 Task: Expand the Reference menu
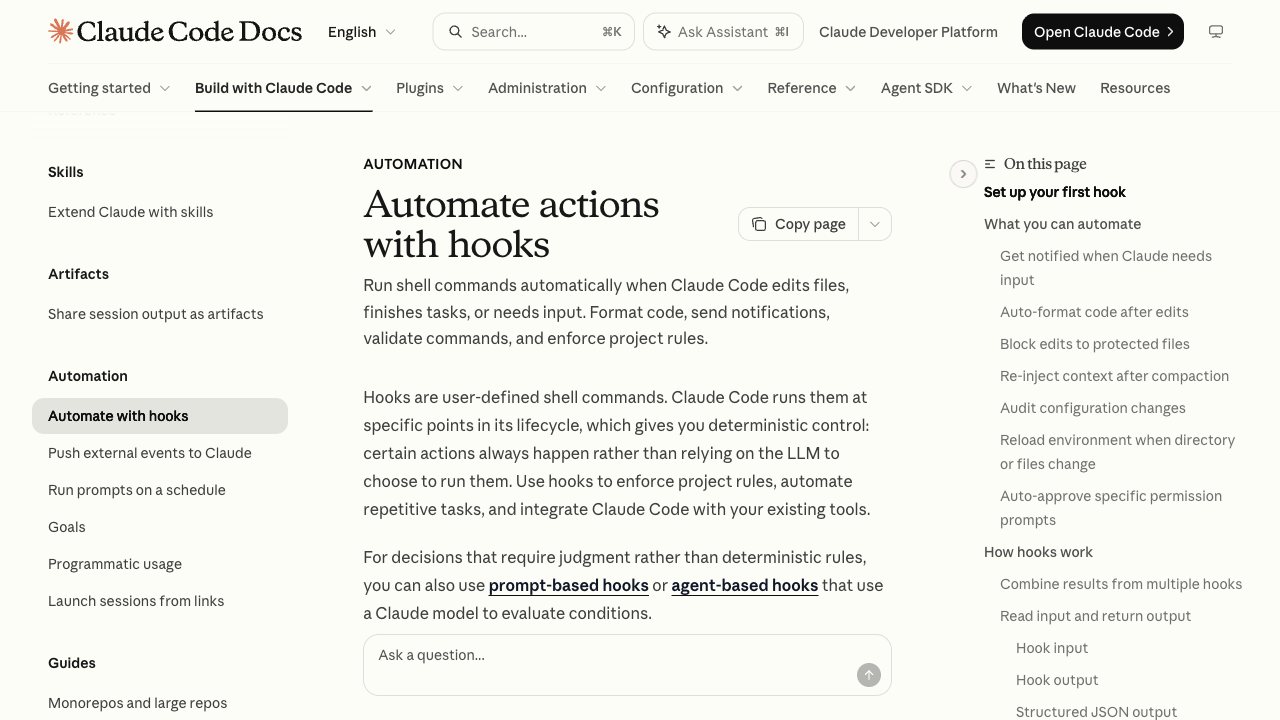[x=812, y=88]
